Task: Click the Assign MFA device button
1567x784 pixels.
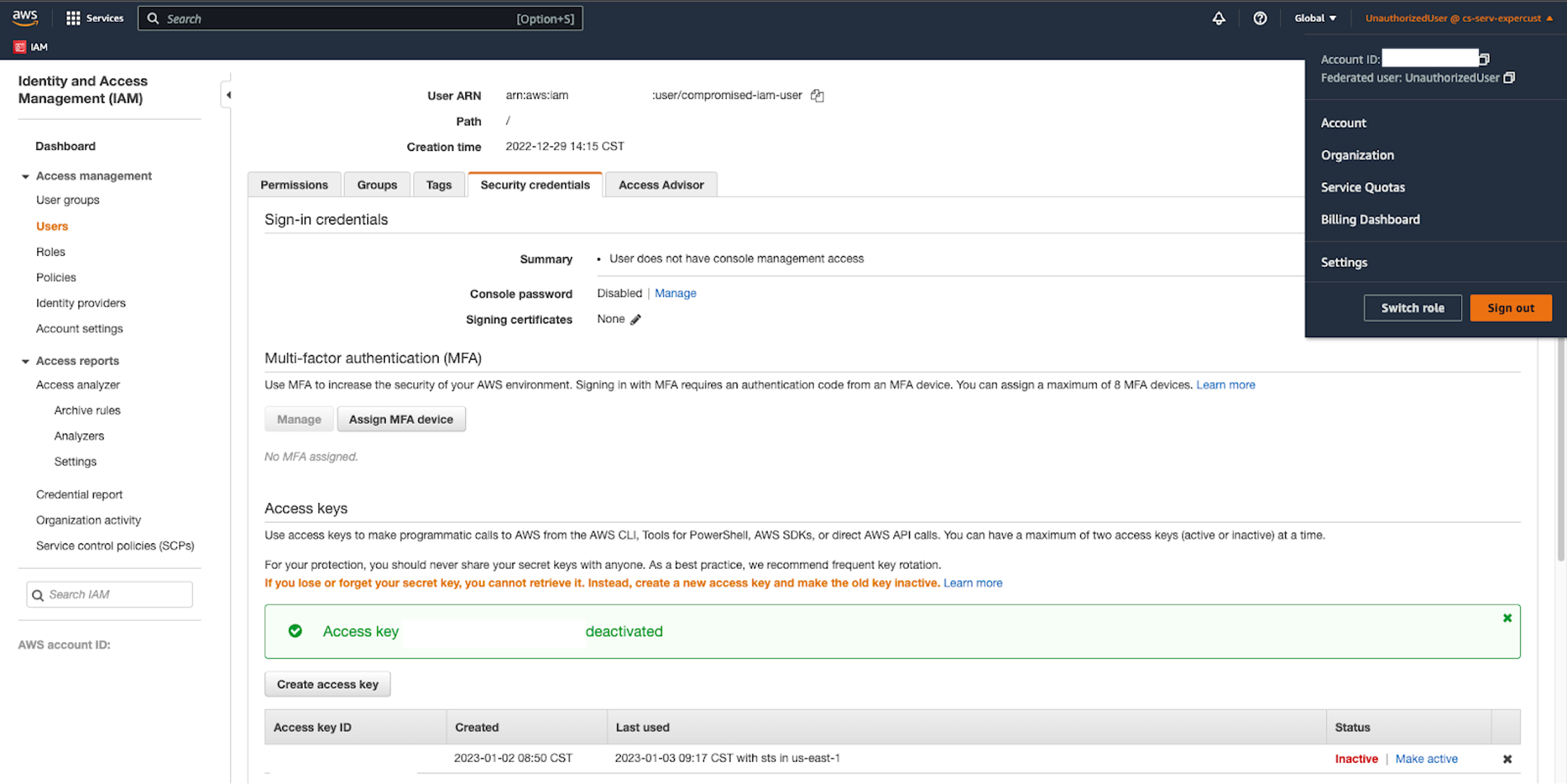Action: pyautogui.click(x=401, y=419)
